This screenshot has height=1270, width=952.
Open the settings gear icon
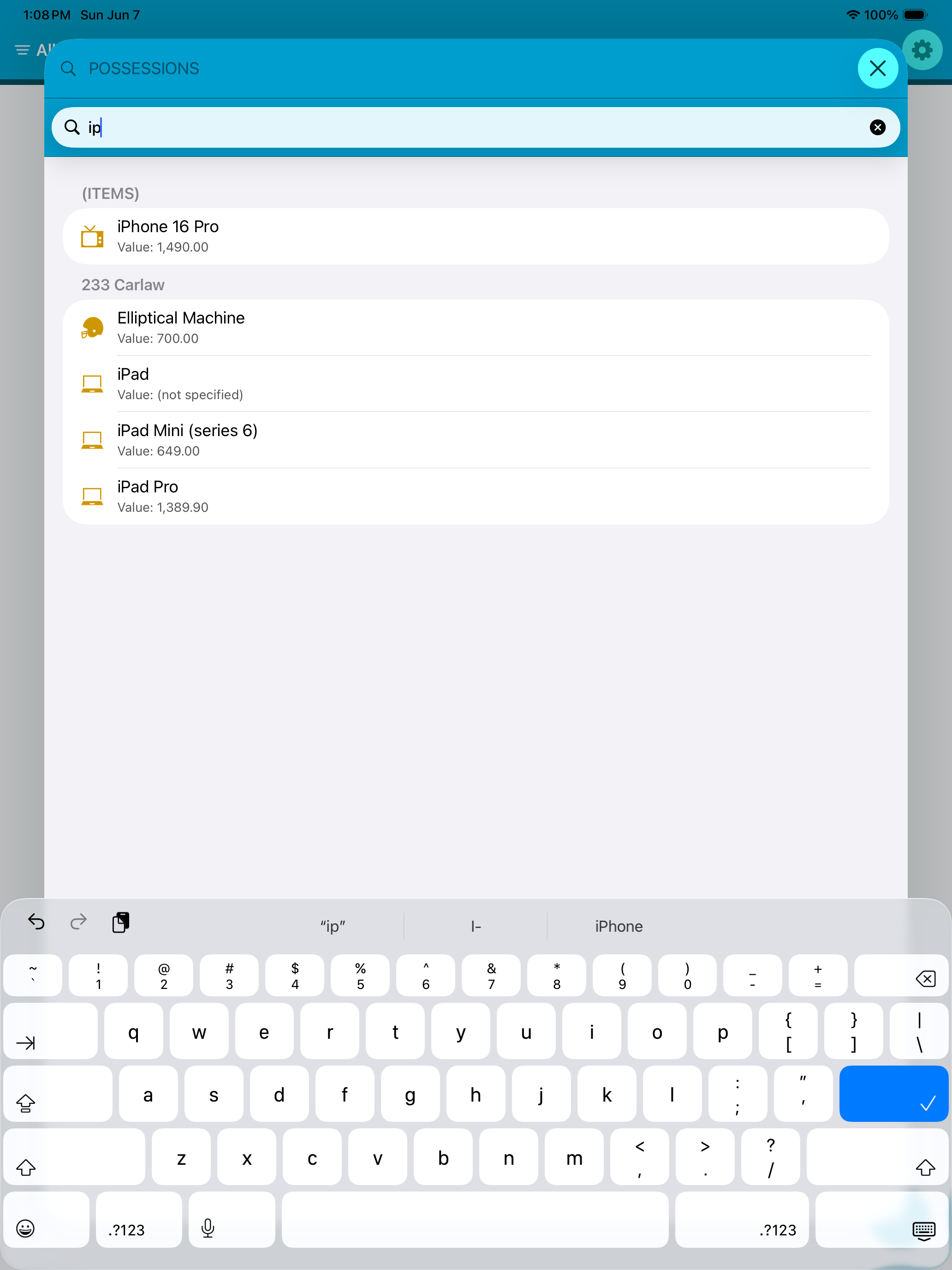[x=922, y=50]
